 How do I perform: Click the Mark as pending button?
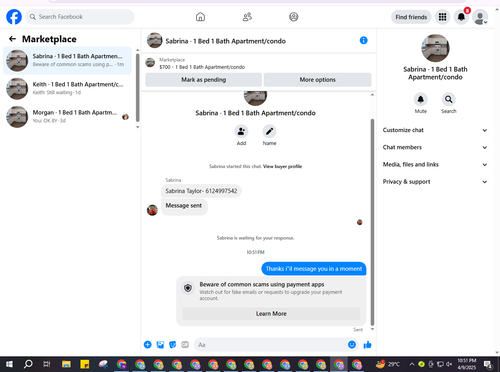203,80
